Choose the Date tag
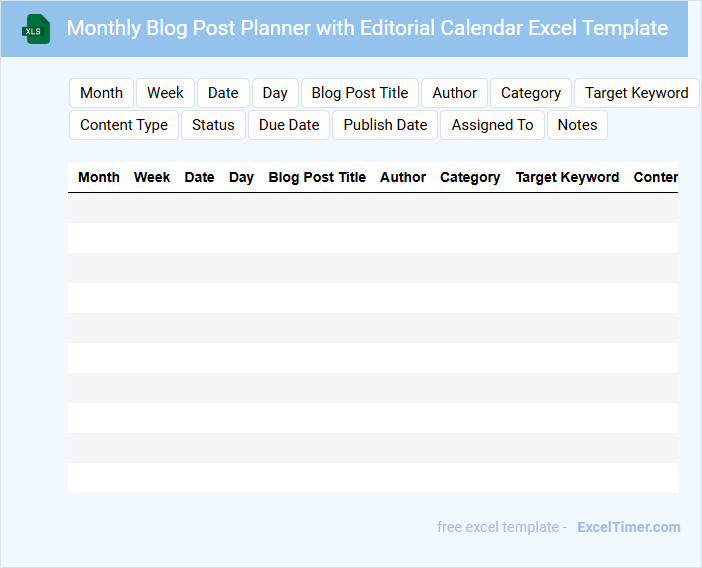 (223, 93)
